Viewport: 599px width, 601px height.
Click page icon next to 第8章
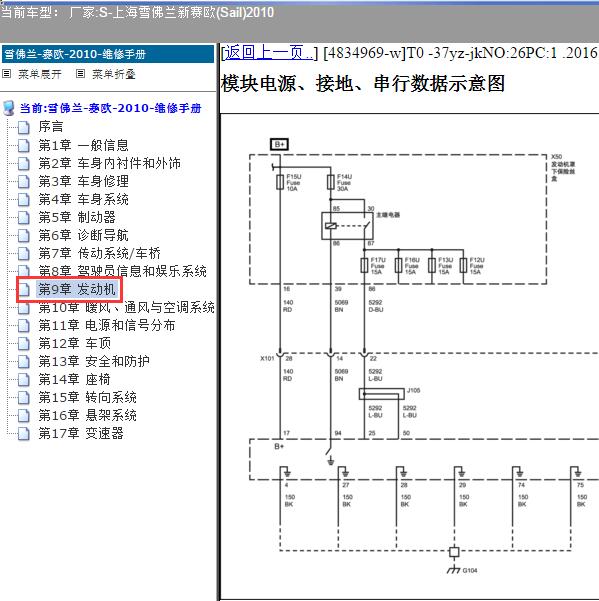point(24,271)
